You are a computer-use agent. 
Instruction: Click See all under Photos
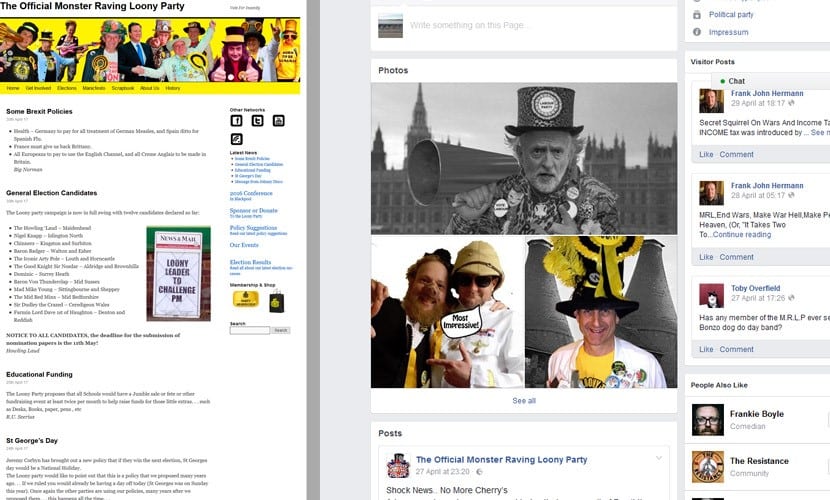(x=524, y=401)
